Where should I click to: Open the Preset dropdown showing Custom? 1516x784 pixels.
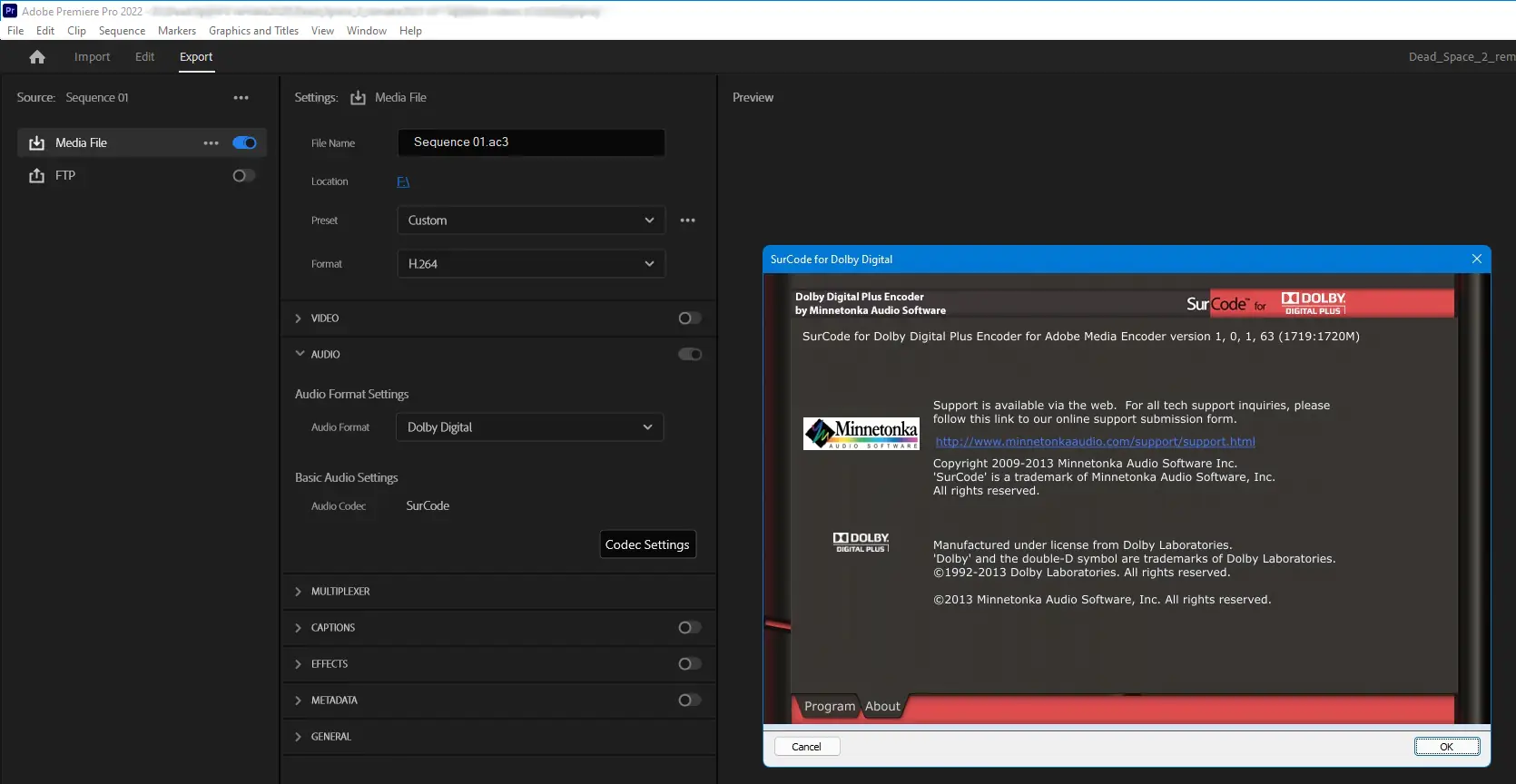(531, 220)
